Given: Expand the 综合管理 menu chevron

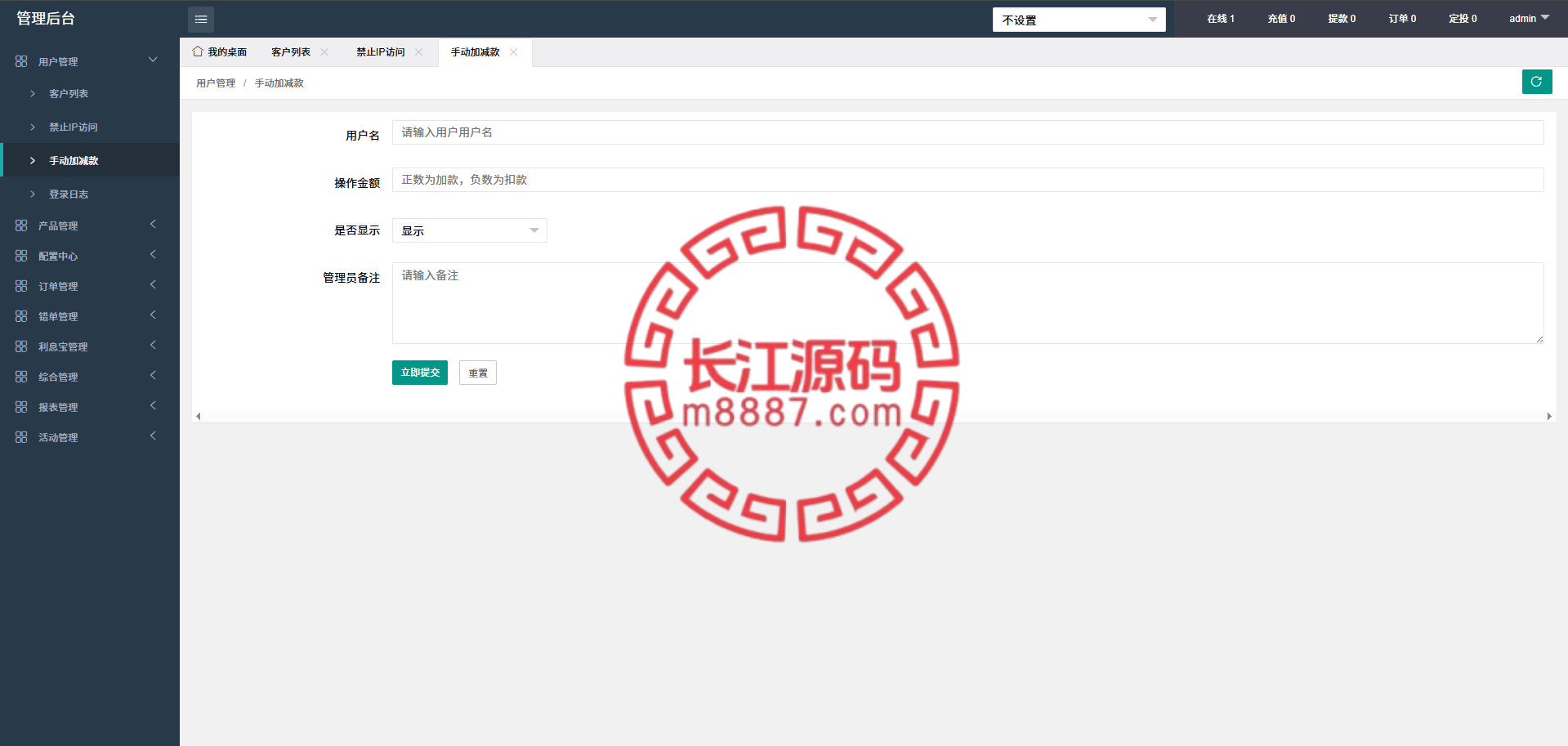Looking at the screenshot, I should (153, 375).
